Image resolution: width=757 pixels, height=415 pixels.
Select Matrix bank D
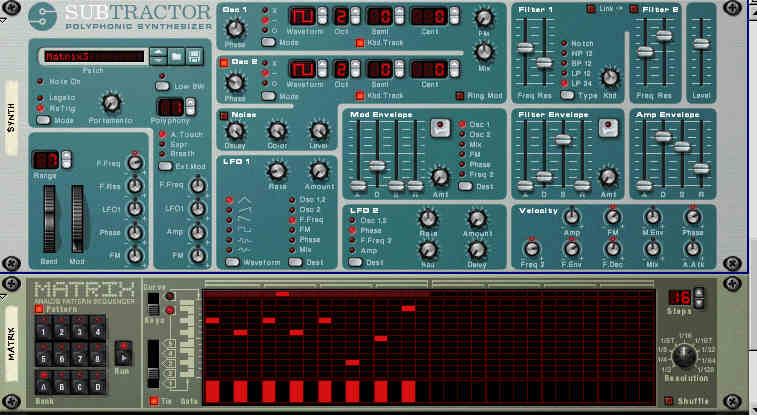(x=98, y=384)
